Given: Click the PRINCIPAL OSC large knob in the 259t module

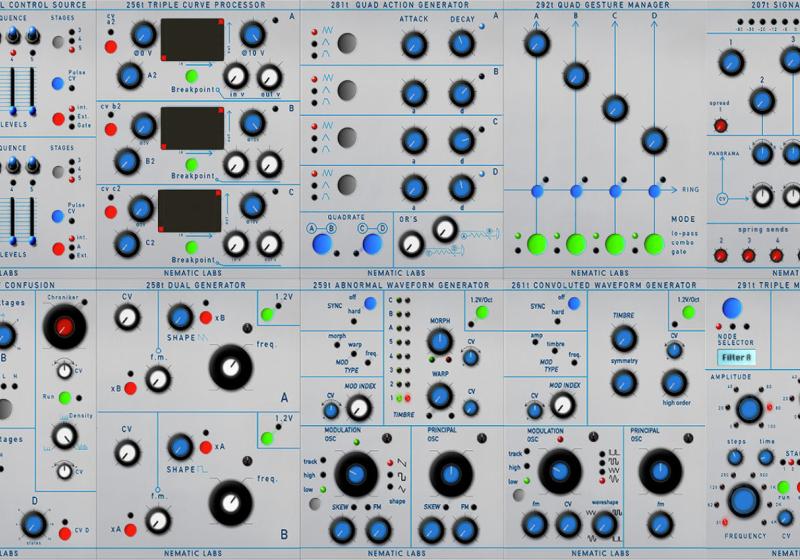Looking at the screenshot, I should [451, 474].
